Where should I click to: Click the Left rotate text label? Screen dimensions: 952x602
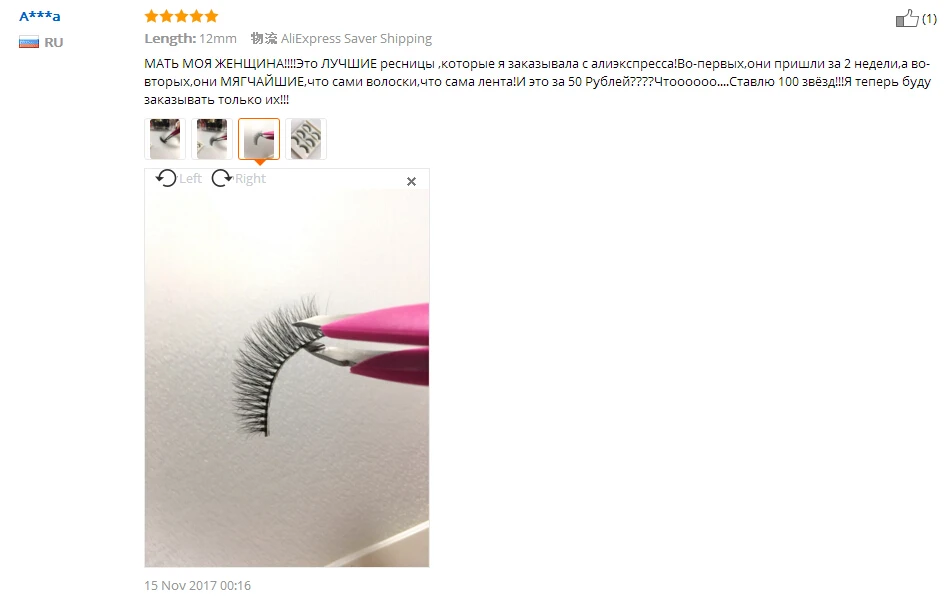(190, 178)
